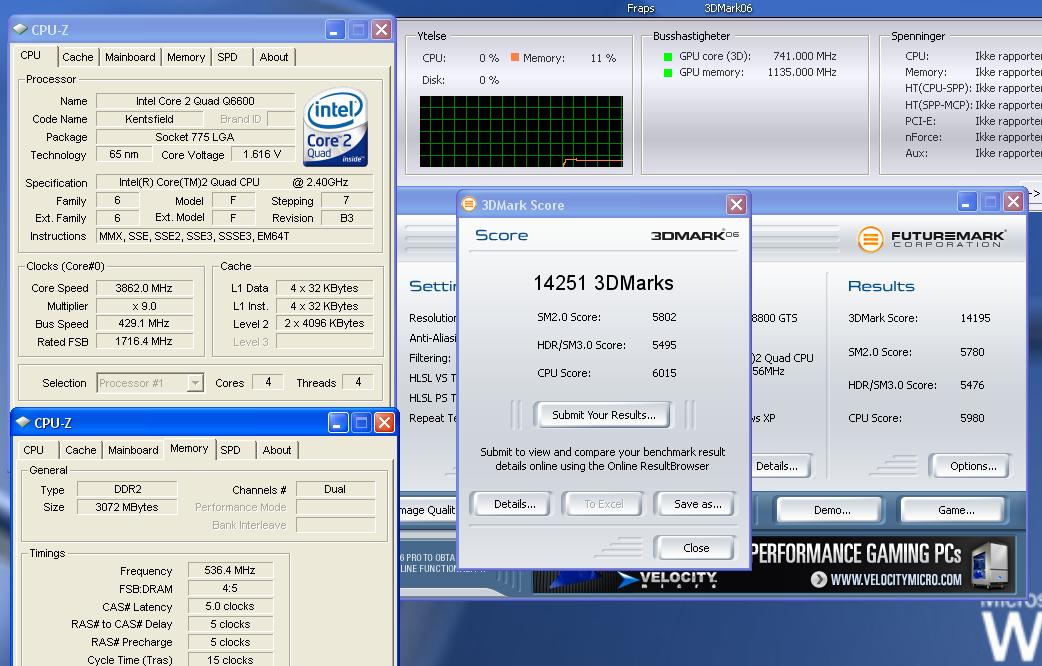The image size is (1042, 666).
Task: Click the Results 3DMark Score value 14195
Action: coord(975,318)
